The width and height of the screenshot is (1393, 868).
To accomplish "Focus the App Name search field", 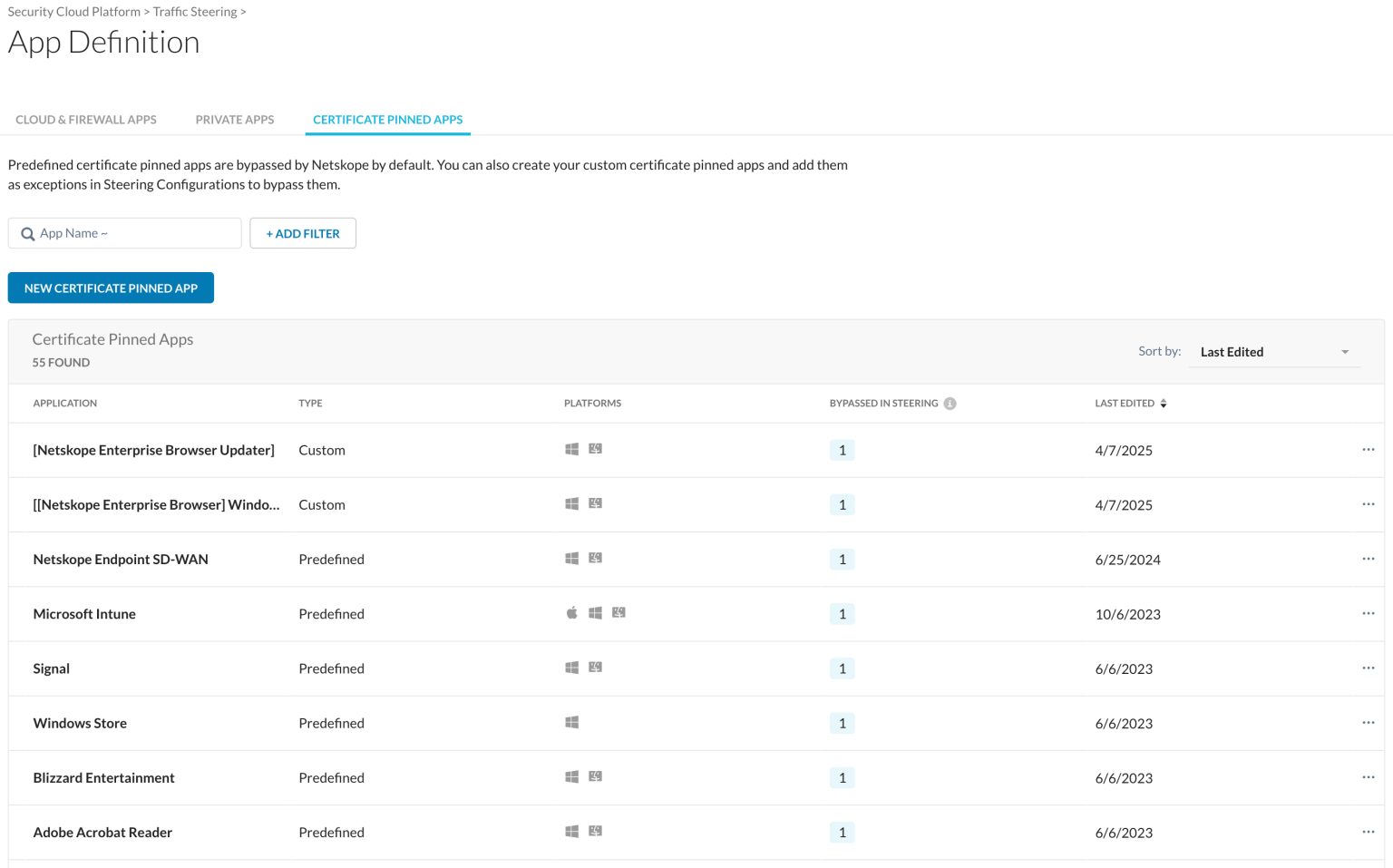I will (125, 233).
